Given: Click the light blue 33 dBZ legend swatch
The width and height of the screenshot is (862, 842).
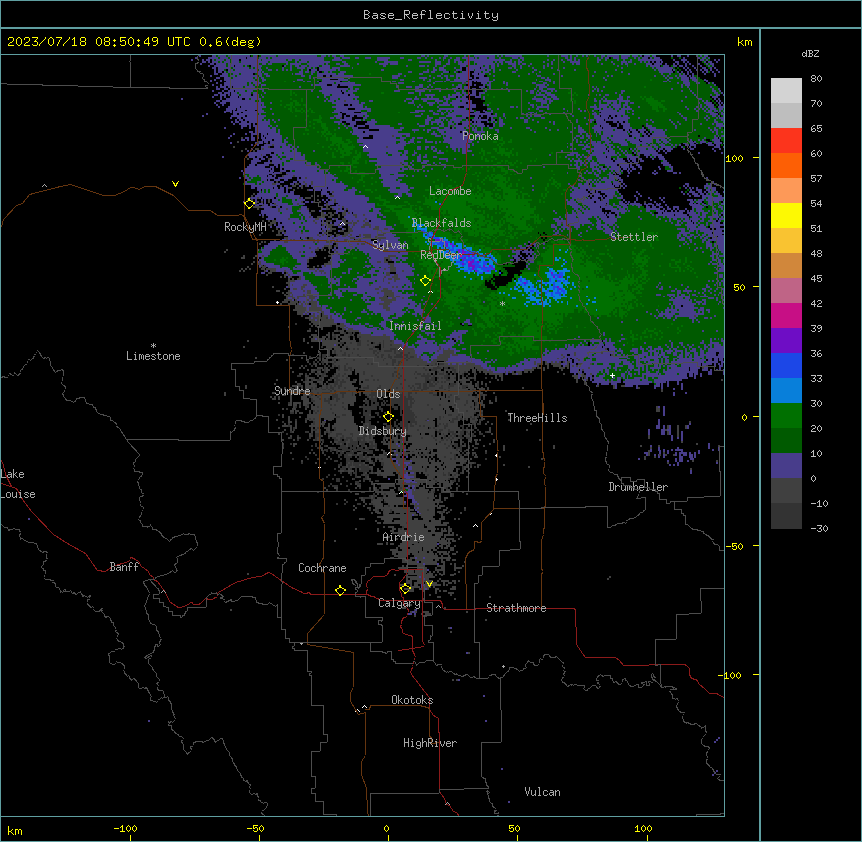Looking at the screenshot, I should (x=786, y=390).
